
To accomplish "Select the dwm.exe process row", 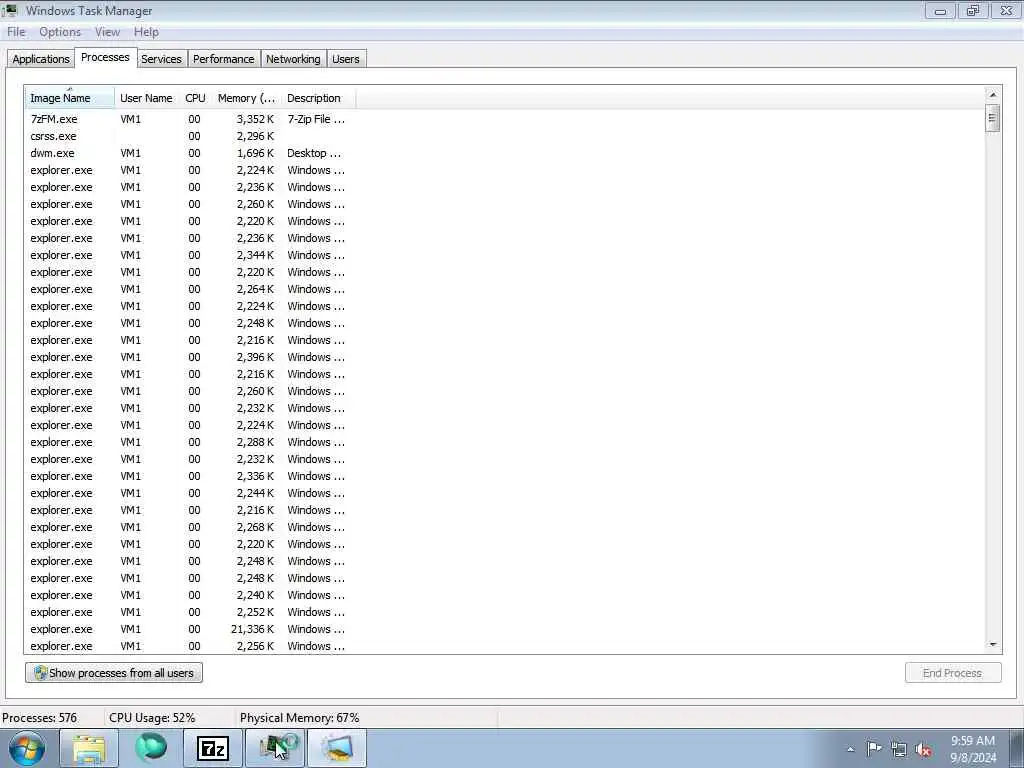I will point(188,153).
